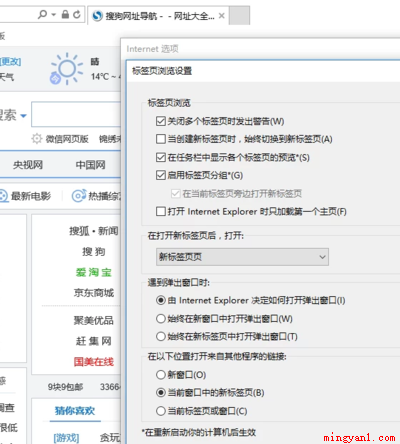Enable 当创建新标签页时始终切换到新标签页(A) checkbox

tap(161, 139)
